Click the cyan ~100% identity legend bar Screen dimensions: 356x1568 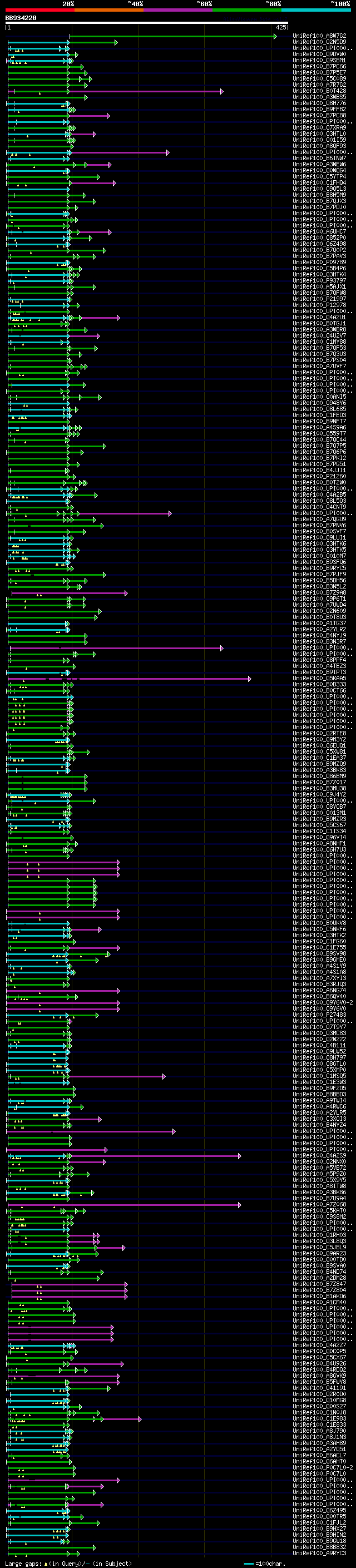coord(316,10)
